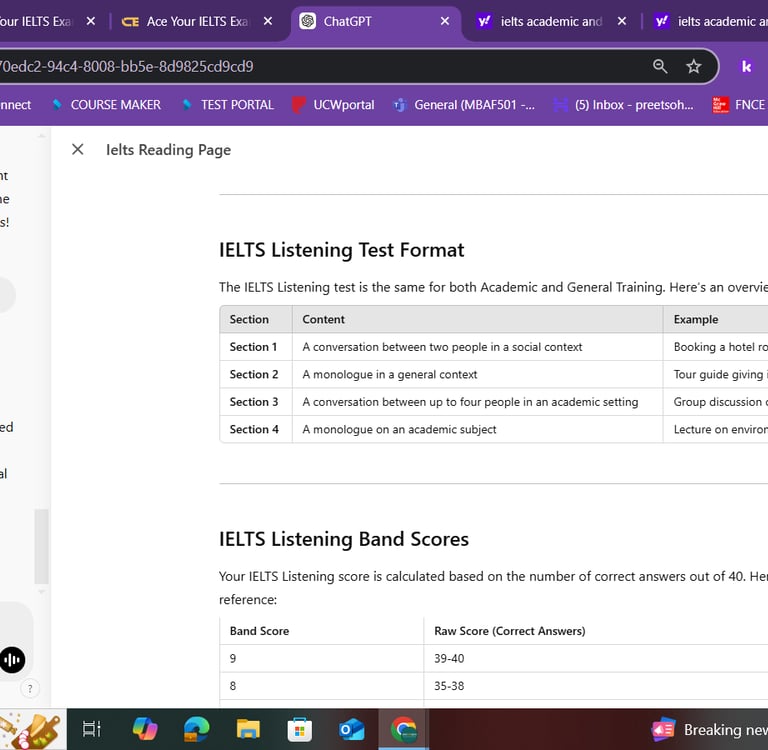Click the sidebar vertical scrollbar thumb
768x750 pixels.
click(x=42, y=546)
